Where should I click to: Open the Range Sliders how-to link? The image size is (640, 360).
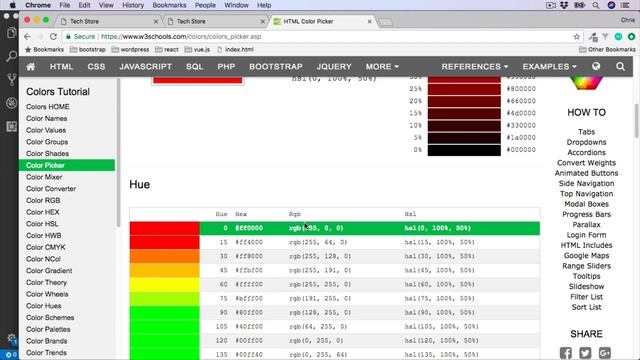point(586,266)
